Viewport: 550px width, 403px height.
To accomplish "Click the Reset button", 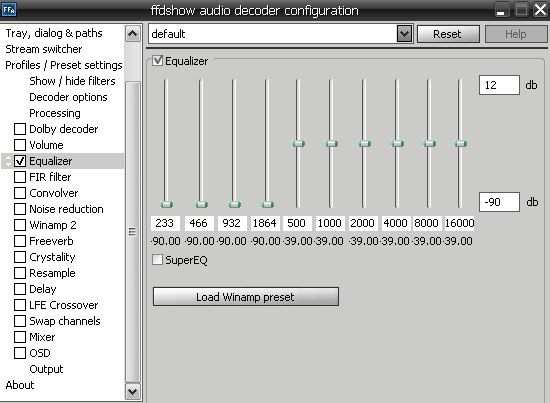I will coord(448,34).
